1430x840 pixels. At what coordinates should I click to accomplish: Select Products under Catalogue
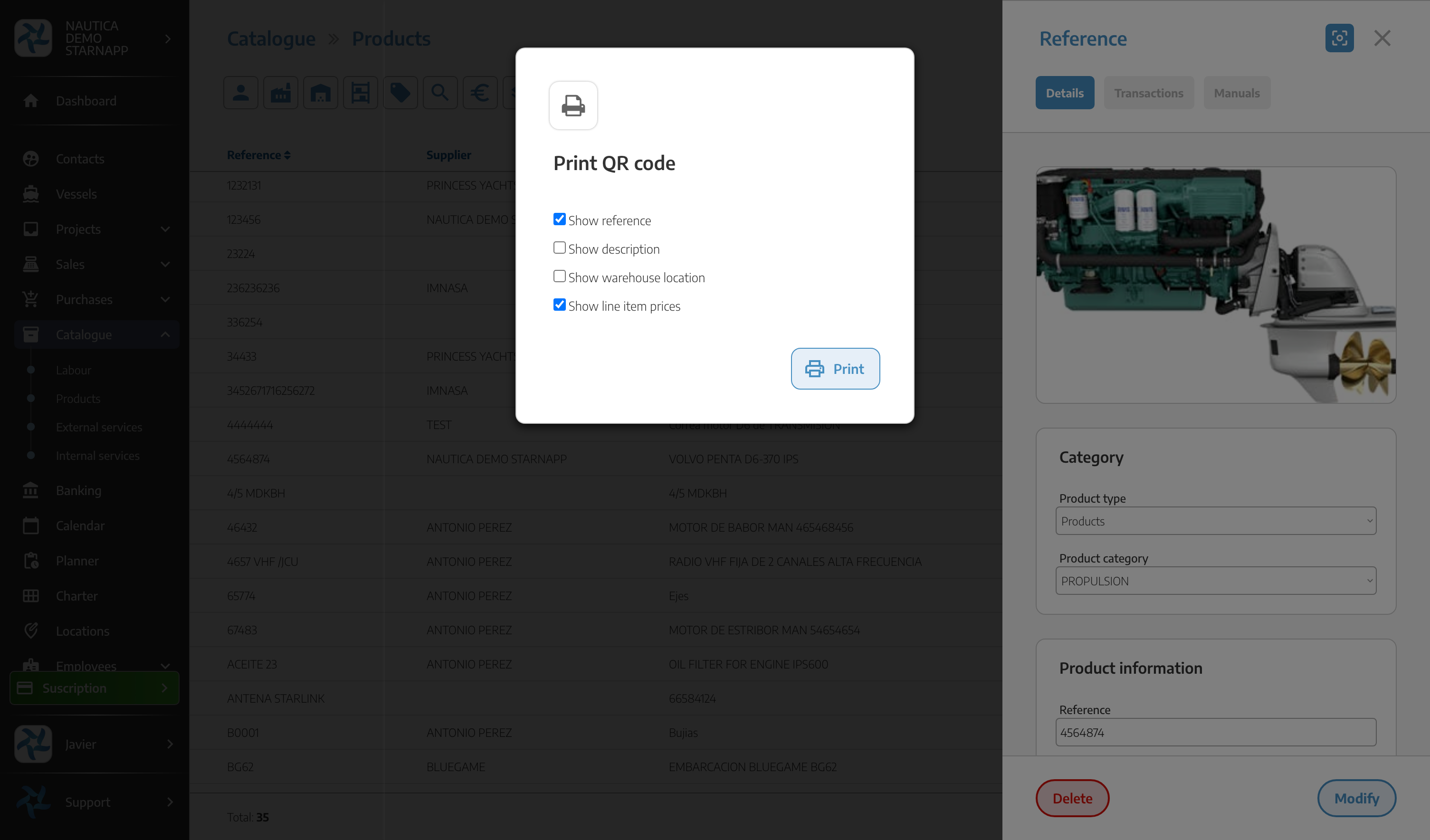pyautogui.click(x=78, y=399)
